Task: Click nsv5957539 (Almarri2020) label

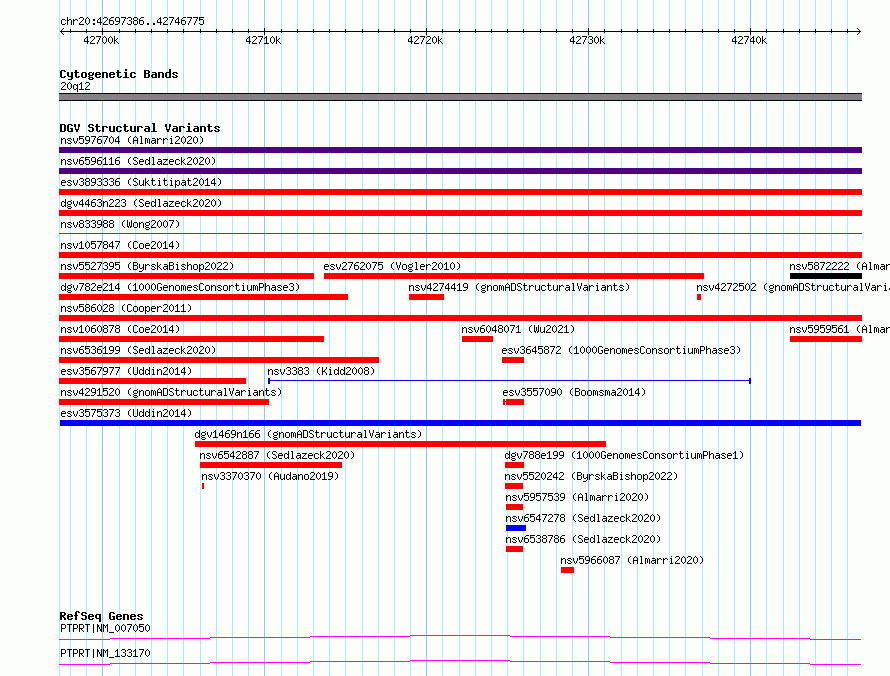Action: (x=577, y=497)
